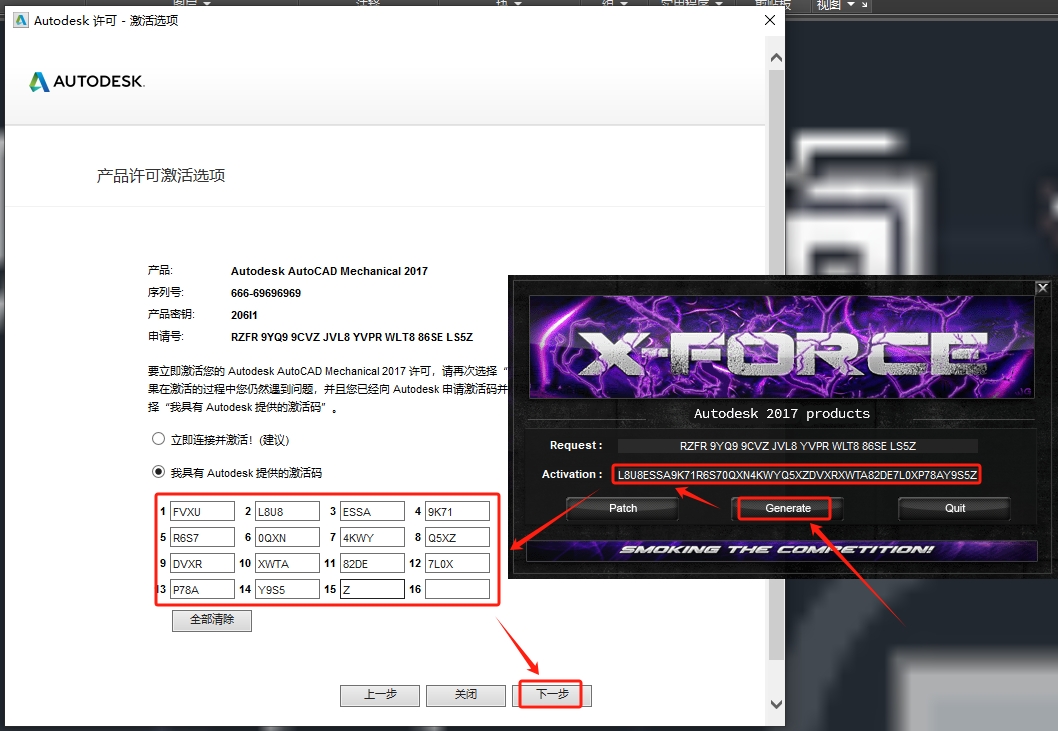Click the 下一步 (Next) button
The height and width of the screenshot is (731, 1058).
point(552,695)
